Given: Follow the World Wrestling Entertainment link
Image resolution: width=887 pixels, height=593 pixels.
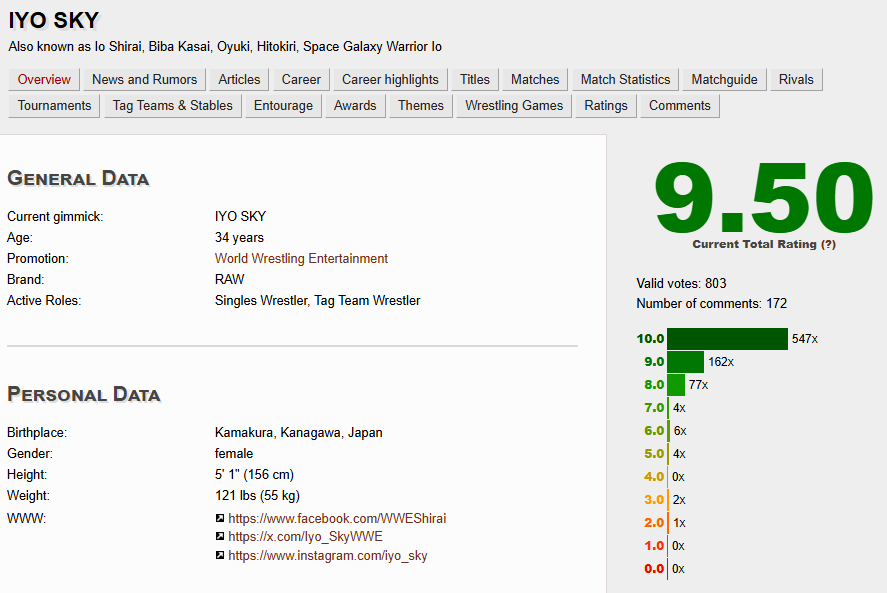Looking at the screenshot, I should point(301,259).
